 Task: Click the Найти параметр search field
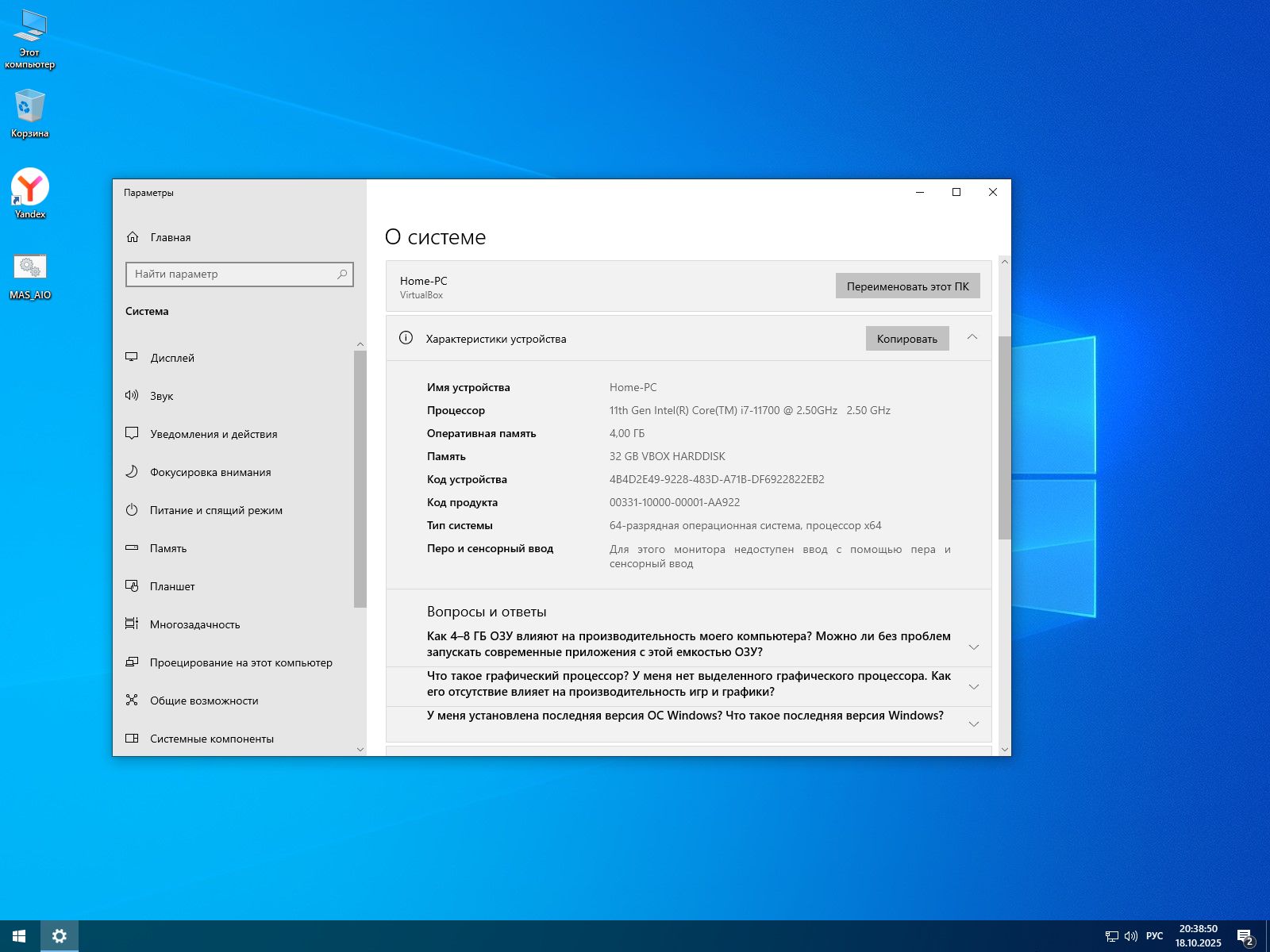[x=230, y=274]
